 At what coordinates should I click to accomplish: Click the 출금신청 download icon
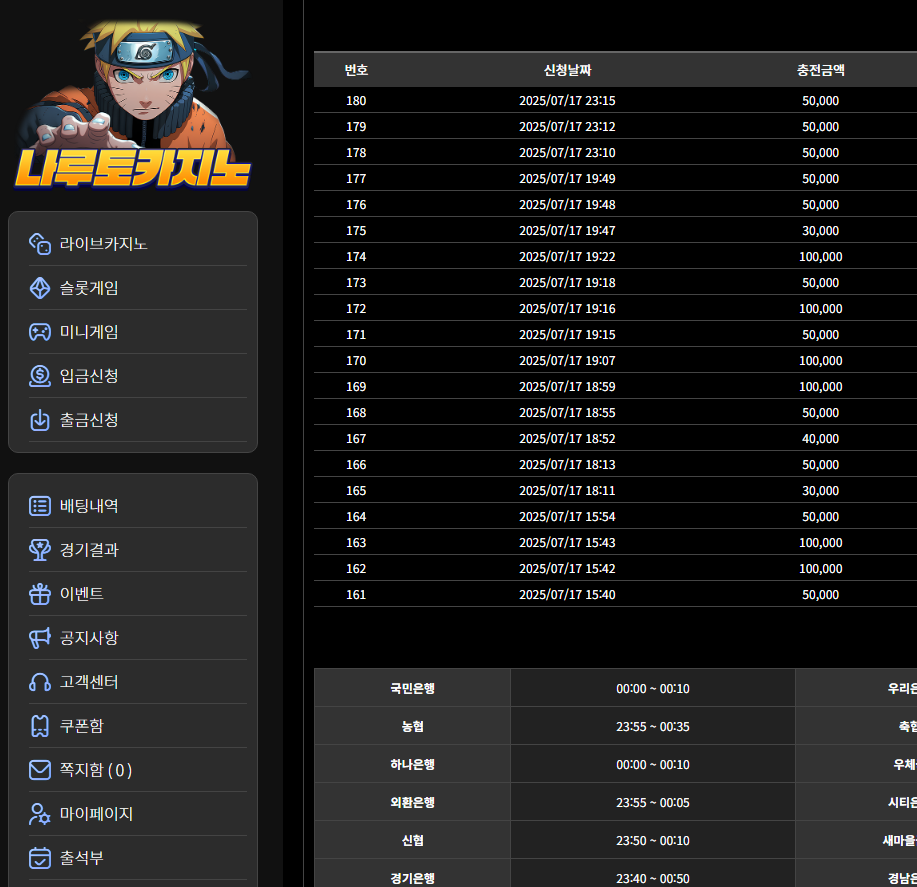pos(40,420)
